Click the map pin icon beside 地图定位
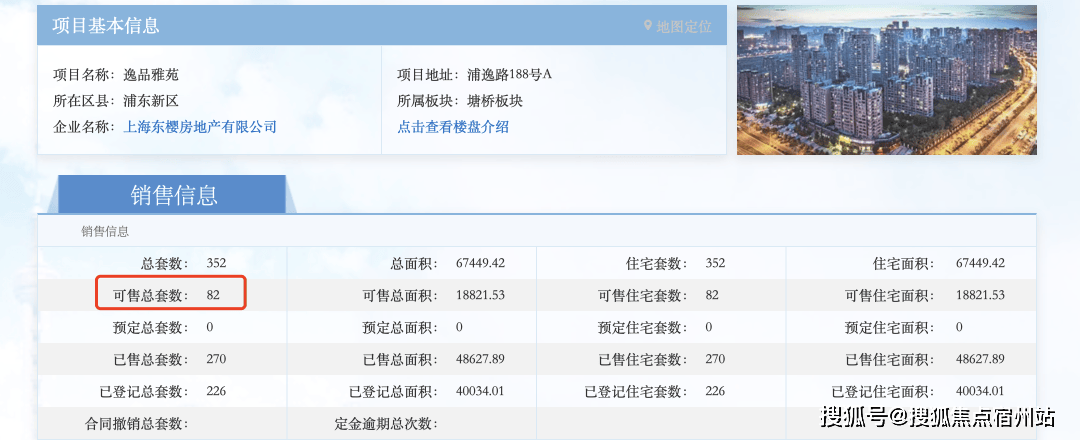Viewport: 1080px width, 440px height. (x=648, y=26)
